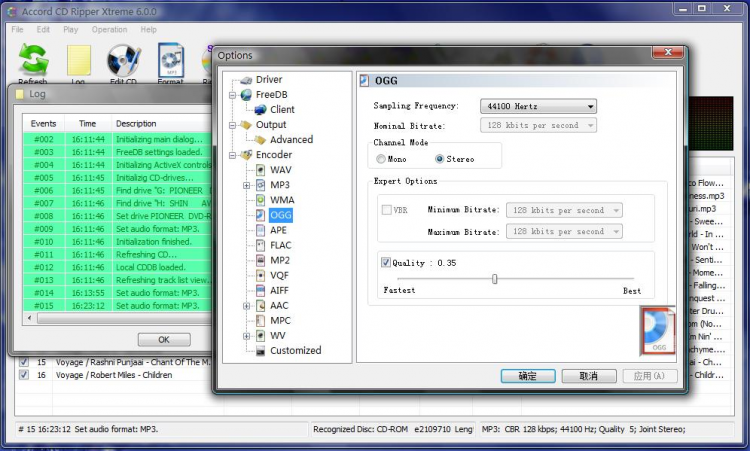Click the Output folder icon
The height and width of the screenshot is (451, 750).
coord(246,125)
